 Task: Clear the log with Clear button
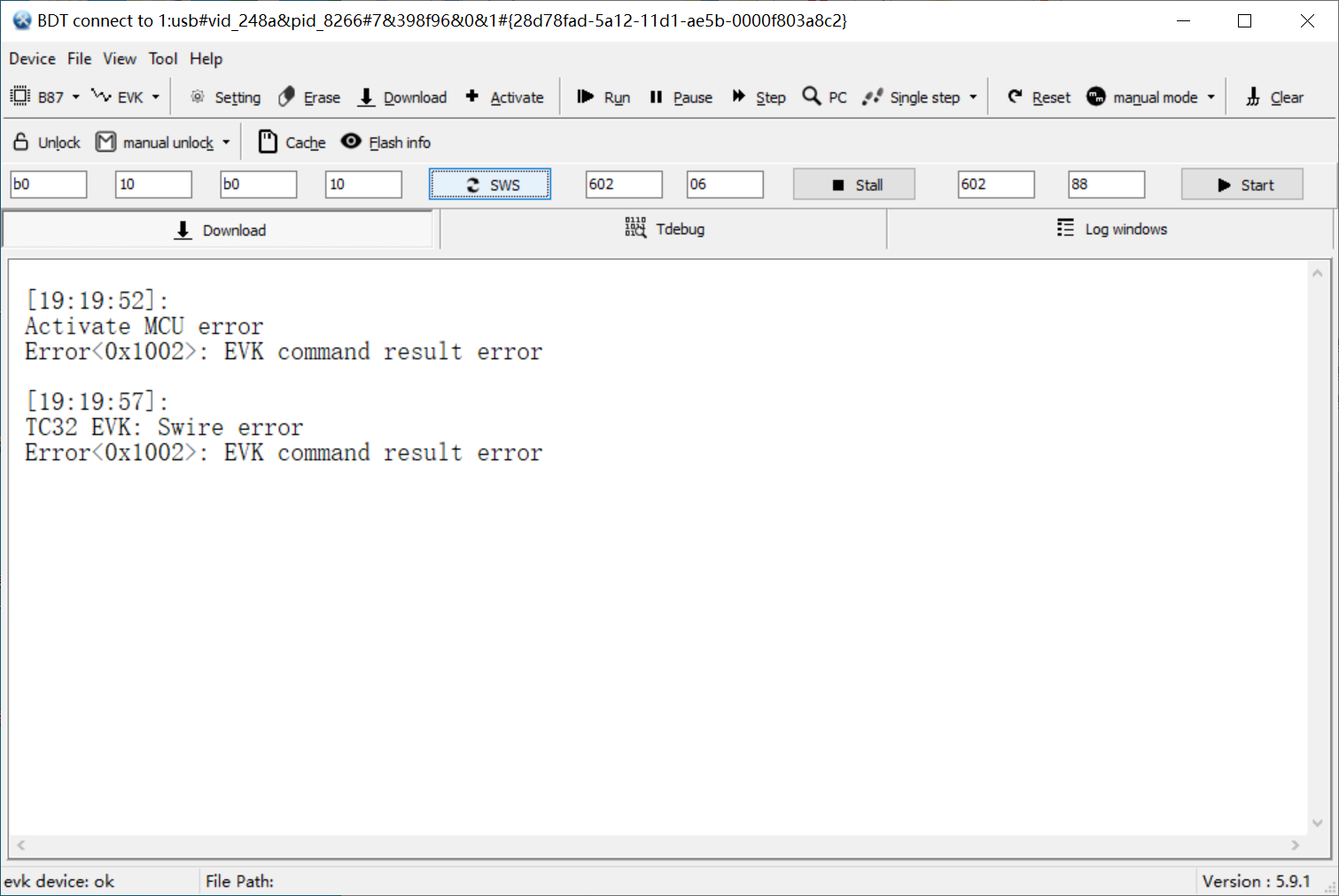pos(1274,97)
